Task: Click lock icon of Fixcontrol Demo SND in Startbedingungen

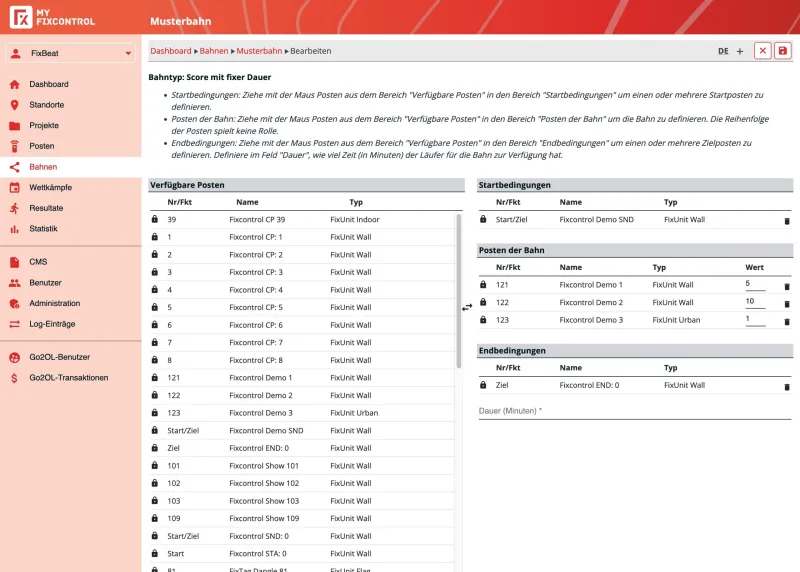Action: 483,219
